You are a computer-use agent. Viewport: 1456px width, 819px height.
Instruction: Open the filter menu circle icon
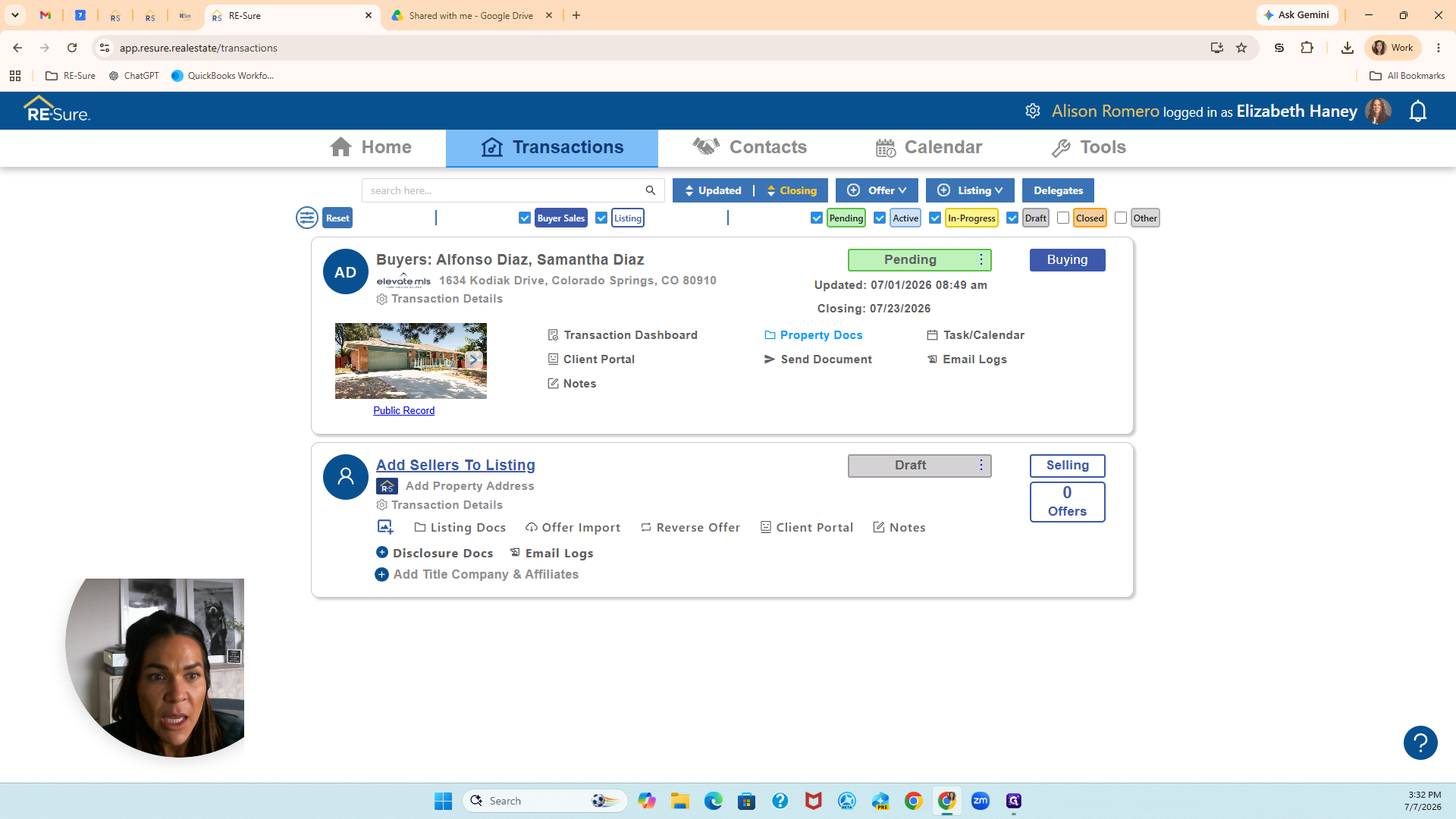click(307, 218)
